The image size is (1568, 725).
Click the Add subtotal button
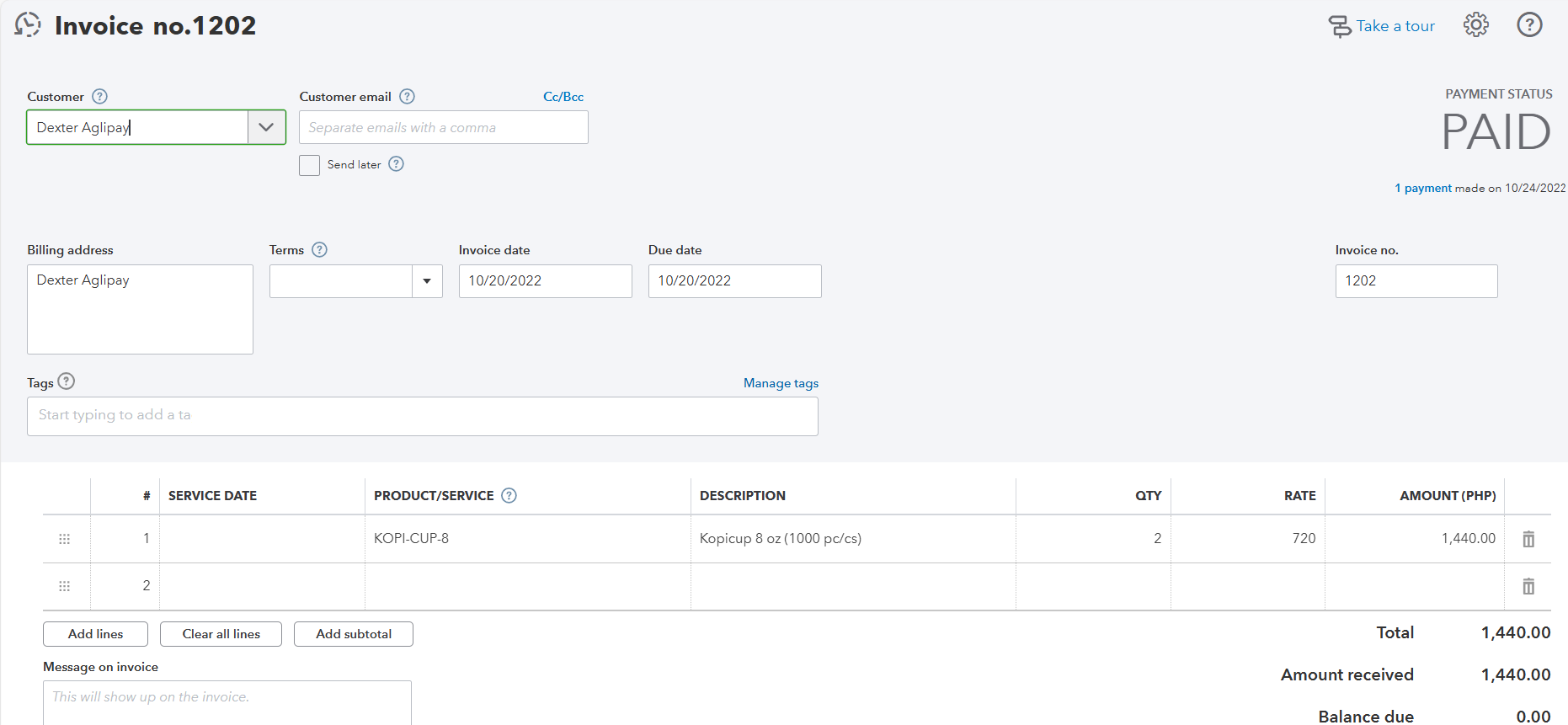(353, 634)
